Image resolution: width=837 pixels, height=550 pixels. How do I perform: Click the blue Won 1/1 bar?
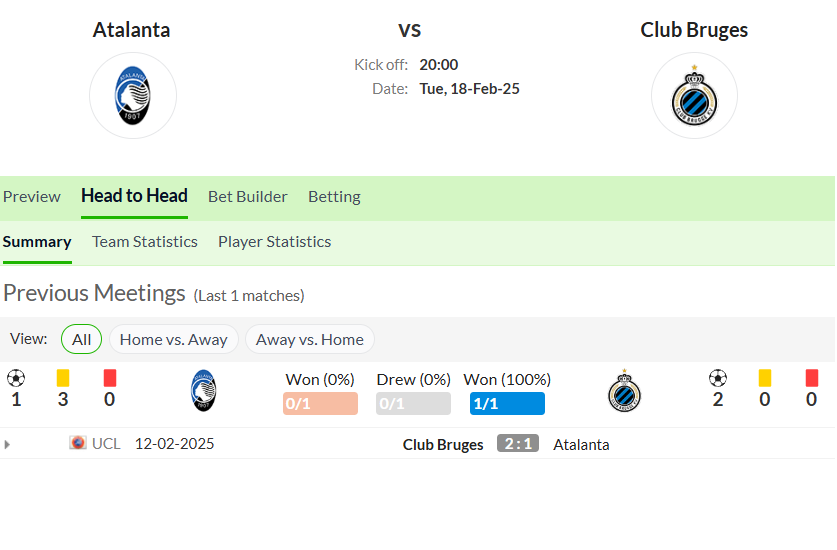point(507,404)
